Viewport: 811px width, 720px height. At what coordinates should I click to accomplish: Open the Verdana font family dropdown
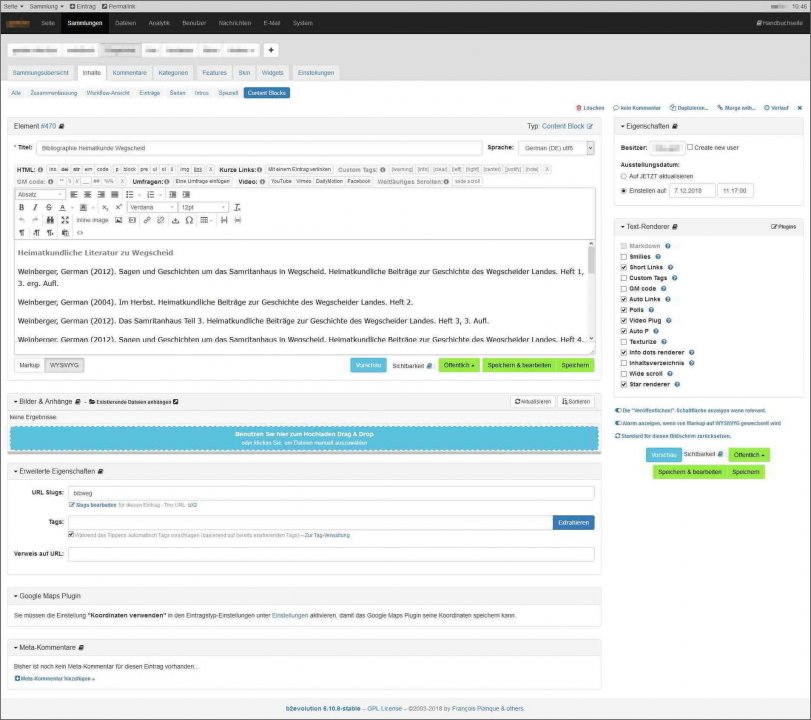152,207
